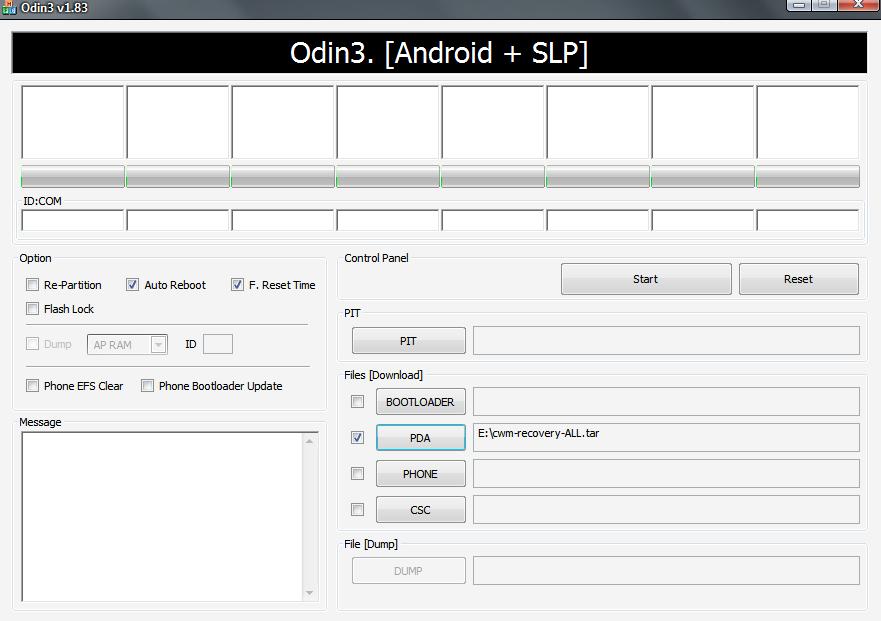Screen dimensions: 881x621
Task: Open the PDA file browser button
Action: coord(420,438)
